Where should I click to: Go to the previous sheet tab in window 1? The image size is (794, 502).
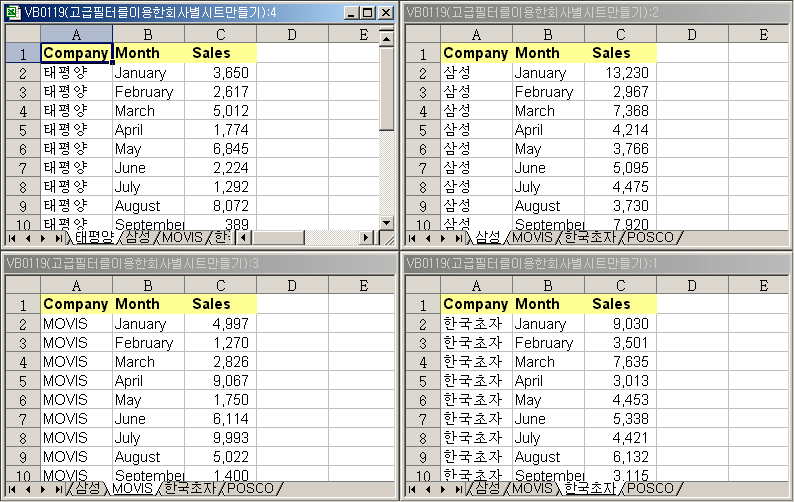(x=428, y=489)
